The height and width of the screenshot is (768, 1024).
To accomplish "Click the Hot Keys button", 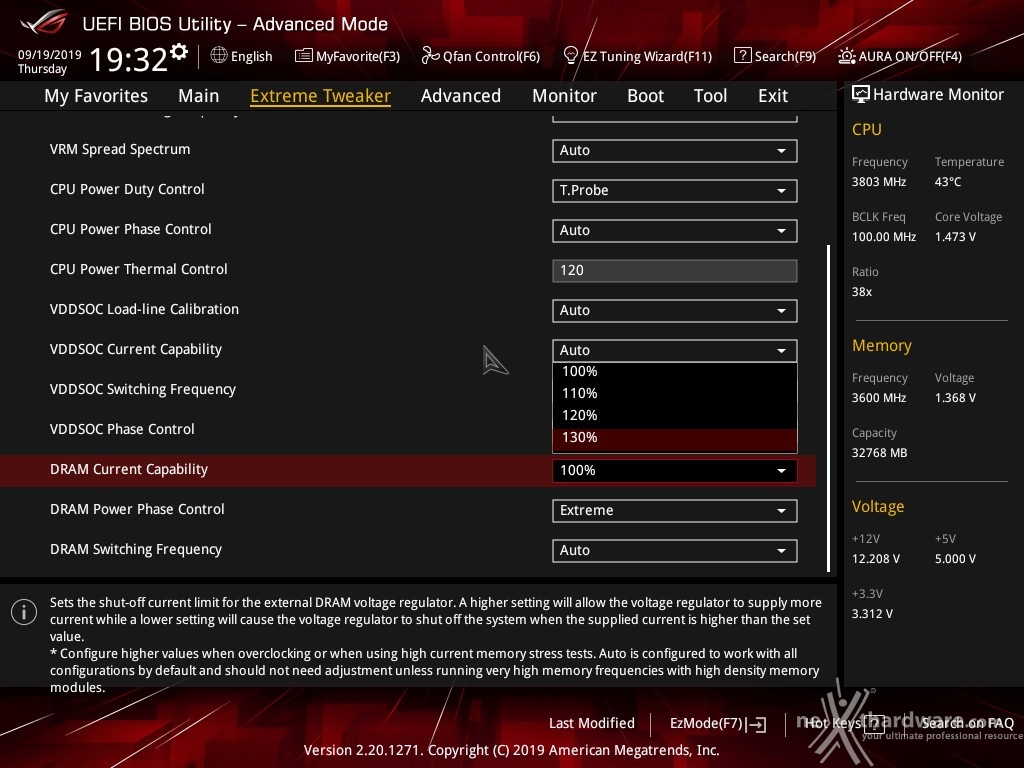I will (x=833, y=723).
